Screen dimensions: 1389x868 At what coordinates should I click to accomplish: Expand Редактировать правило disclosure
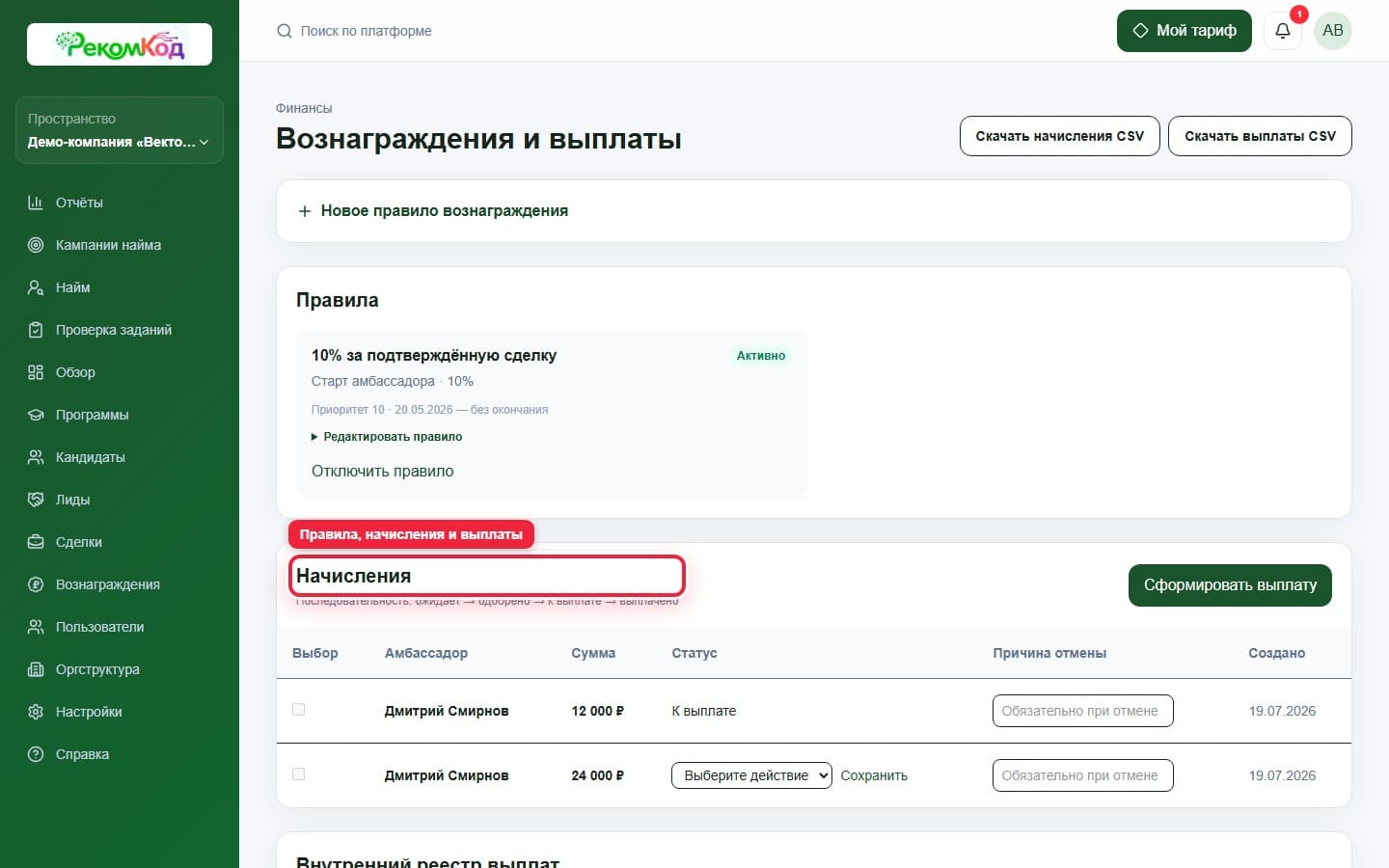387,437
